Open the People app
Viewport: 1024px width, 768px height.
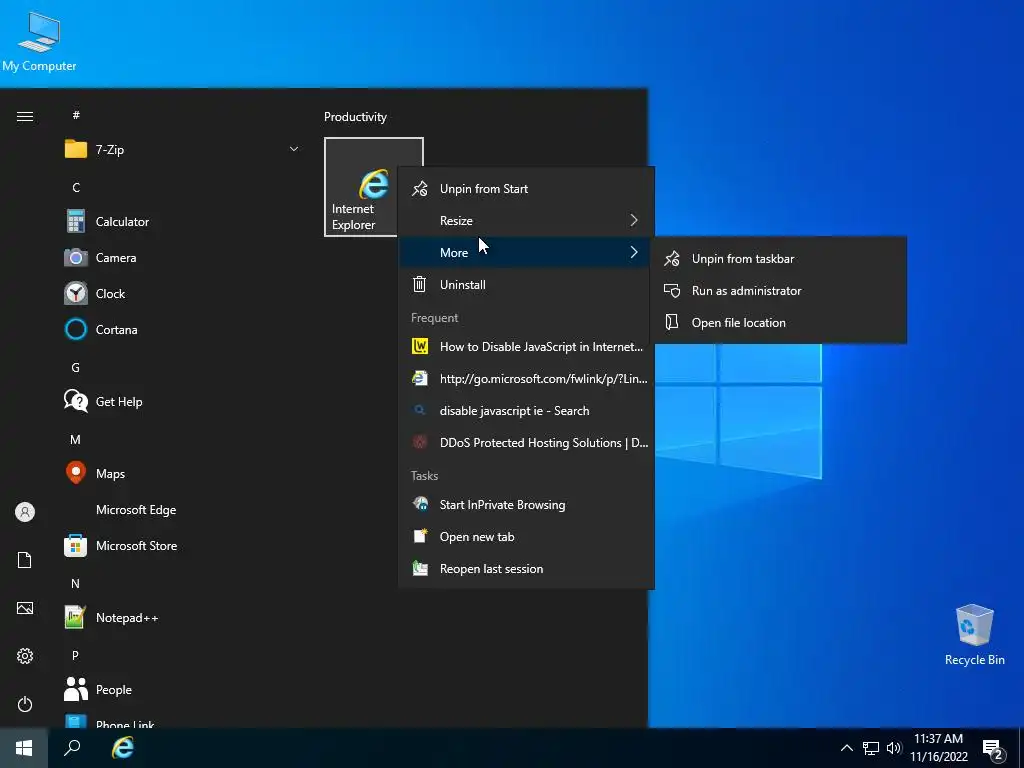tap(182, 689)
